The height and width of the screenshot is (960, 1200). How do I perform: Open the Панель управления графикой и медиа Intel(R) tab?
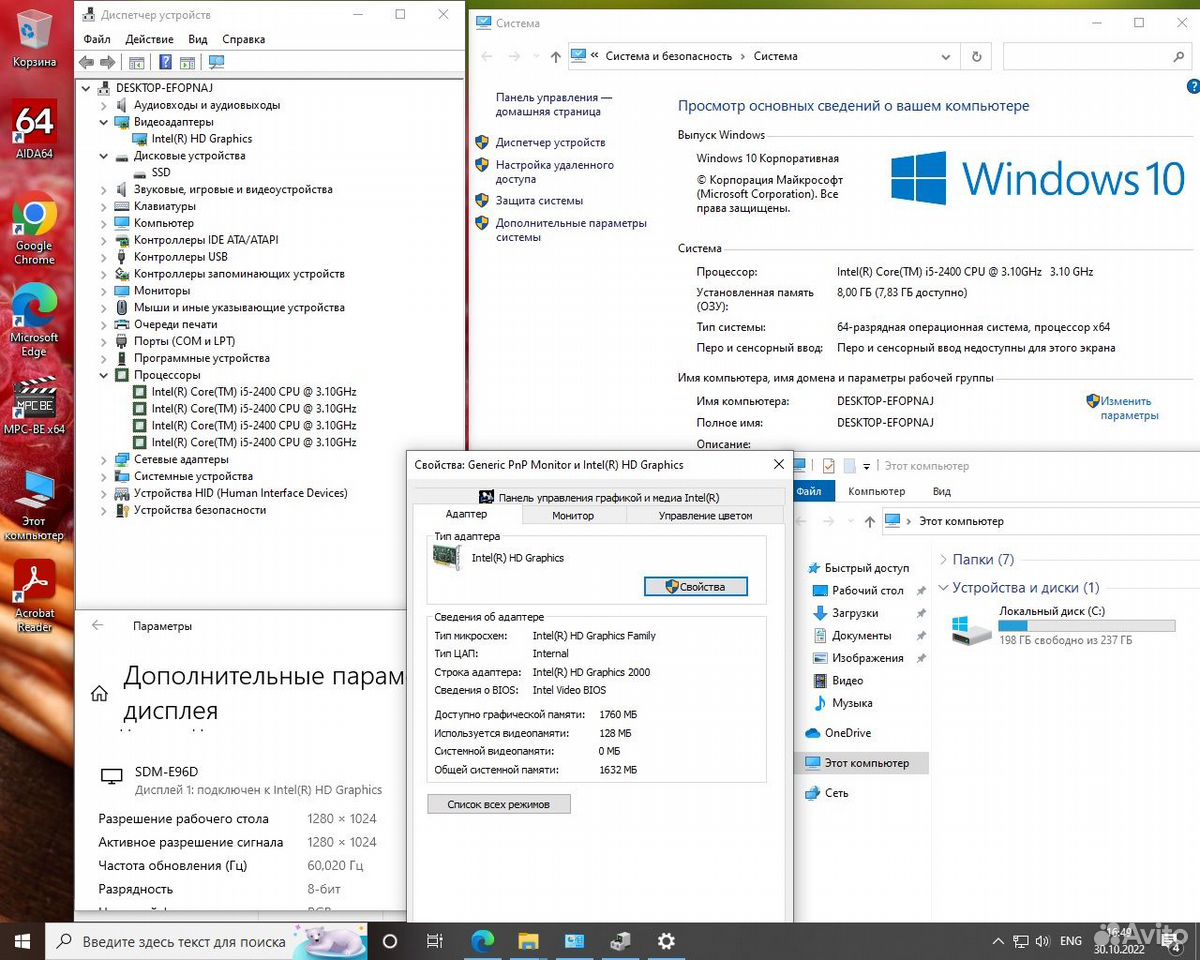pos(599,497)
